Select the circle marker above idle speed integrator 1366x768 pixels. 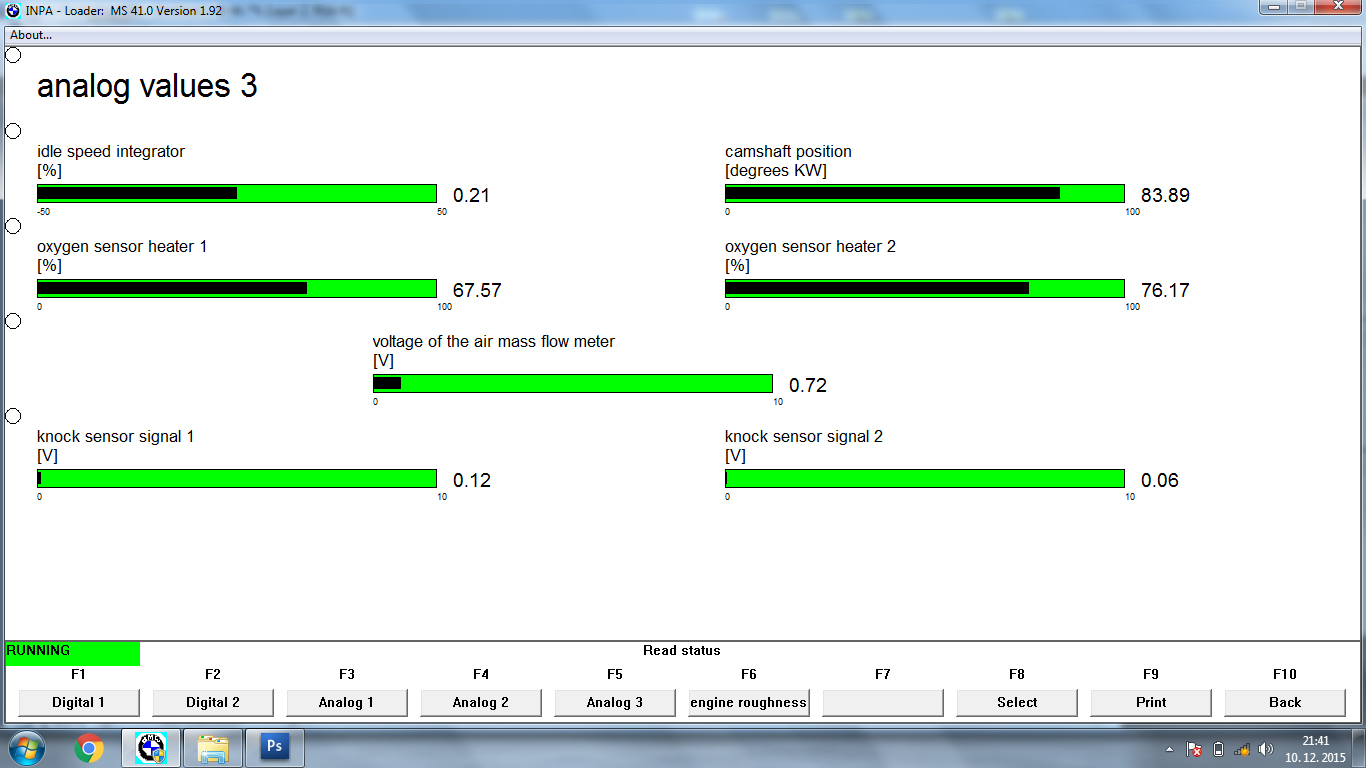coord(14,131)
